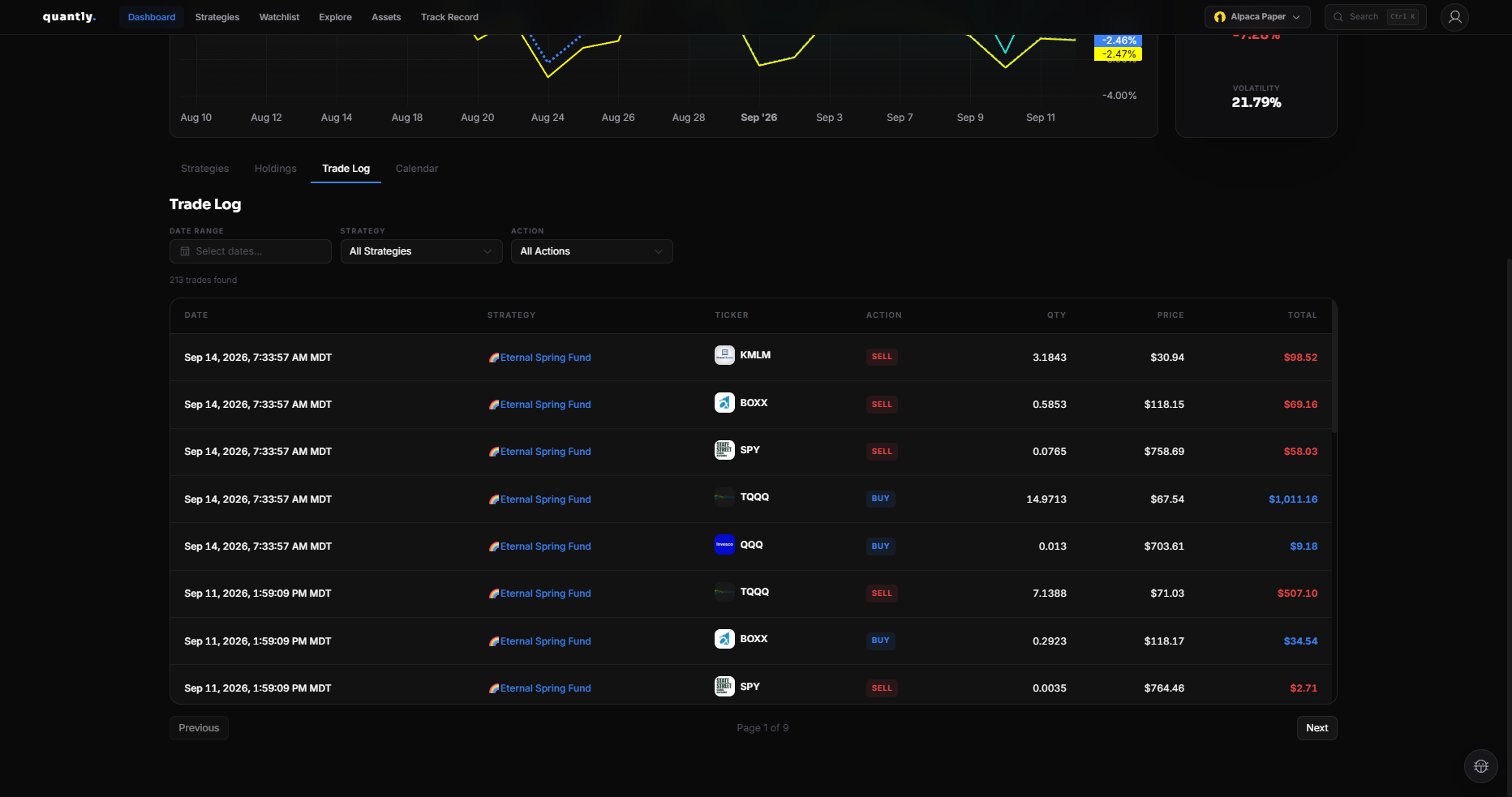Image resolution: width=1512 pixels, height=797 pixels.
Task: Click the TQQQ logo in the $1,011.16 row
Action: pos(724,497)
